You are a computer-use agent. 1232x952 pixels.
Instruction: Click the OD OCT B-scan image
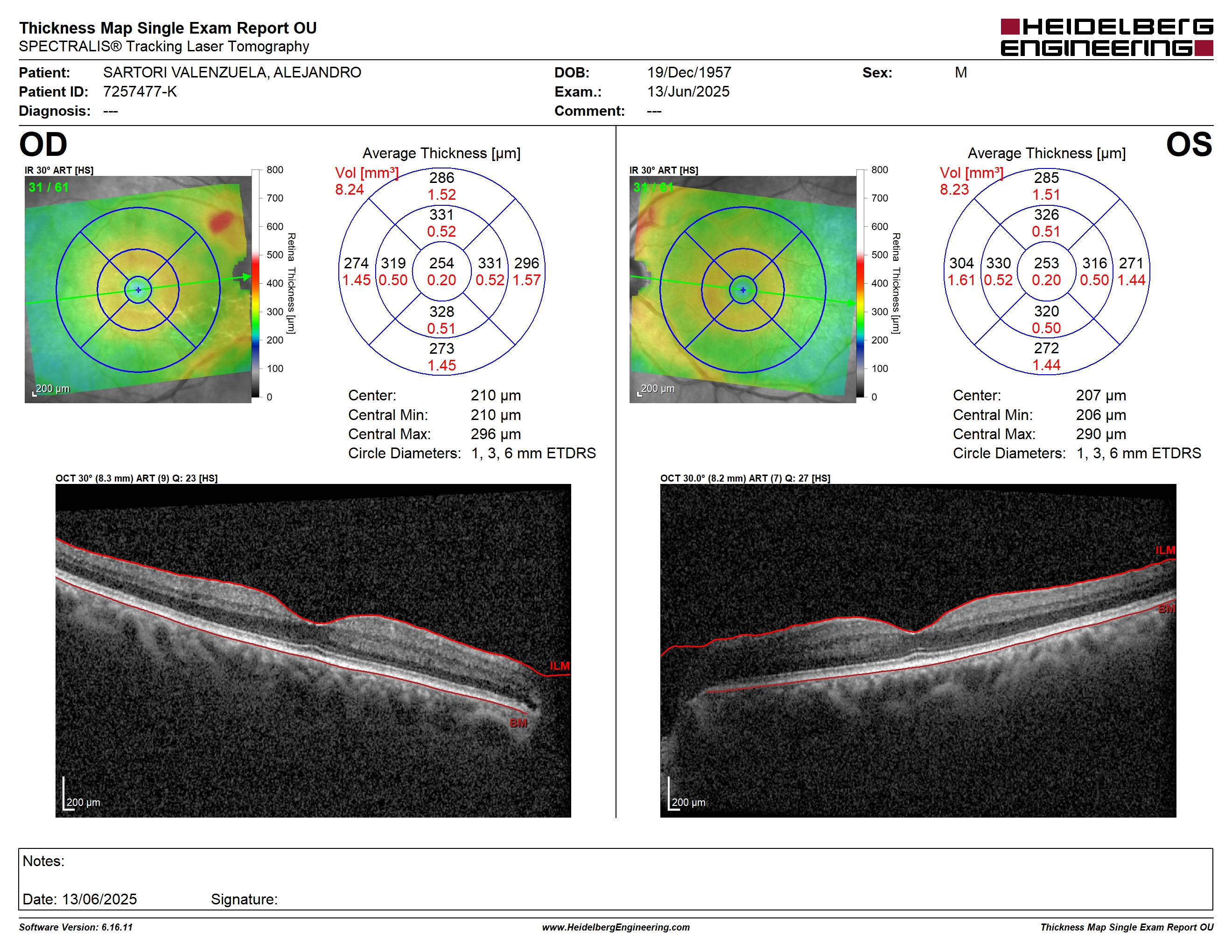(x=313, y=650)
